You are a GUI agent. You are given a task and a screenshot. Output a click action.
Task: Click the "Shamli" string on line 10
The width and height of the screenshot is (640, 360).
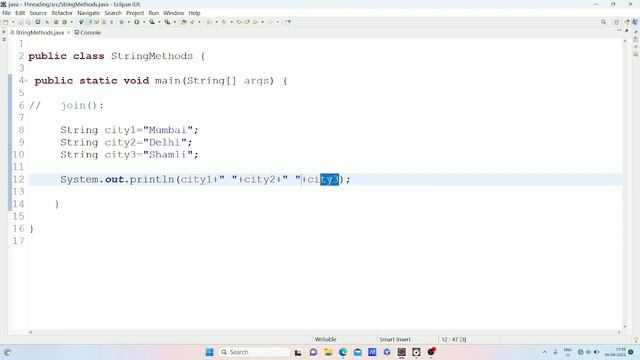click(167, 154)
